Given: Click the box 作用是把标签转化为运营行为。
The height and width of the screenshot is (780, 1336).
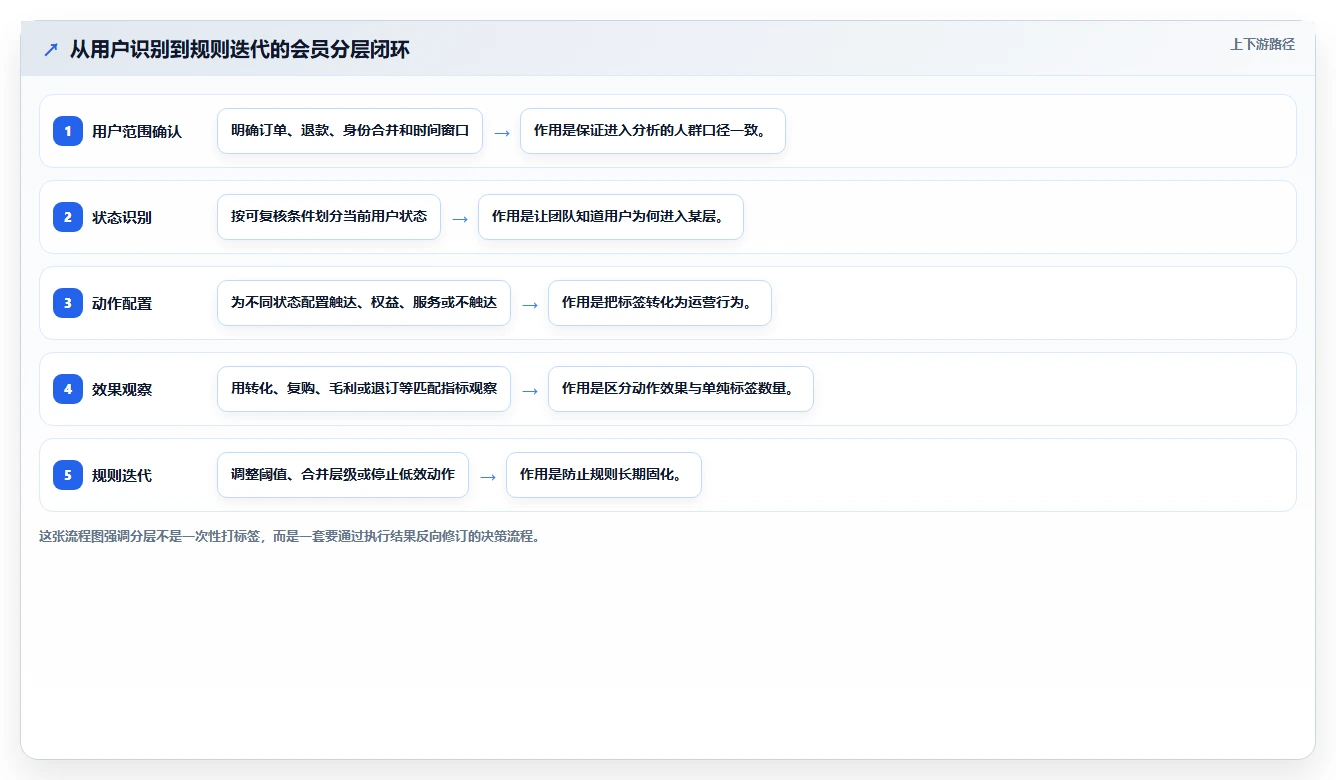Looking at the screenshot, I should point(660,303).
